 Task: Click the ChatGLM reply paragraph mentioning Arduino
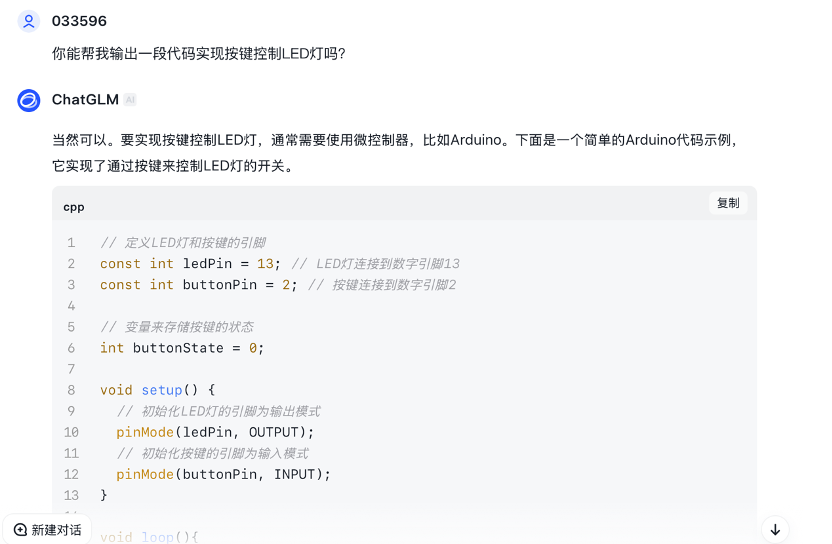395,153
